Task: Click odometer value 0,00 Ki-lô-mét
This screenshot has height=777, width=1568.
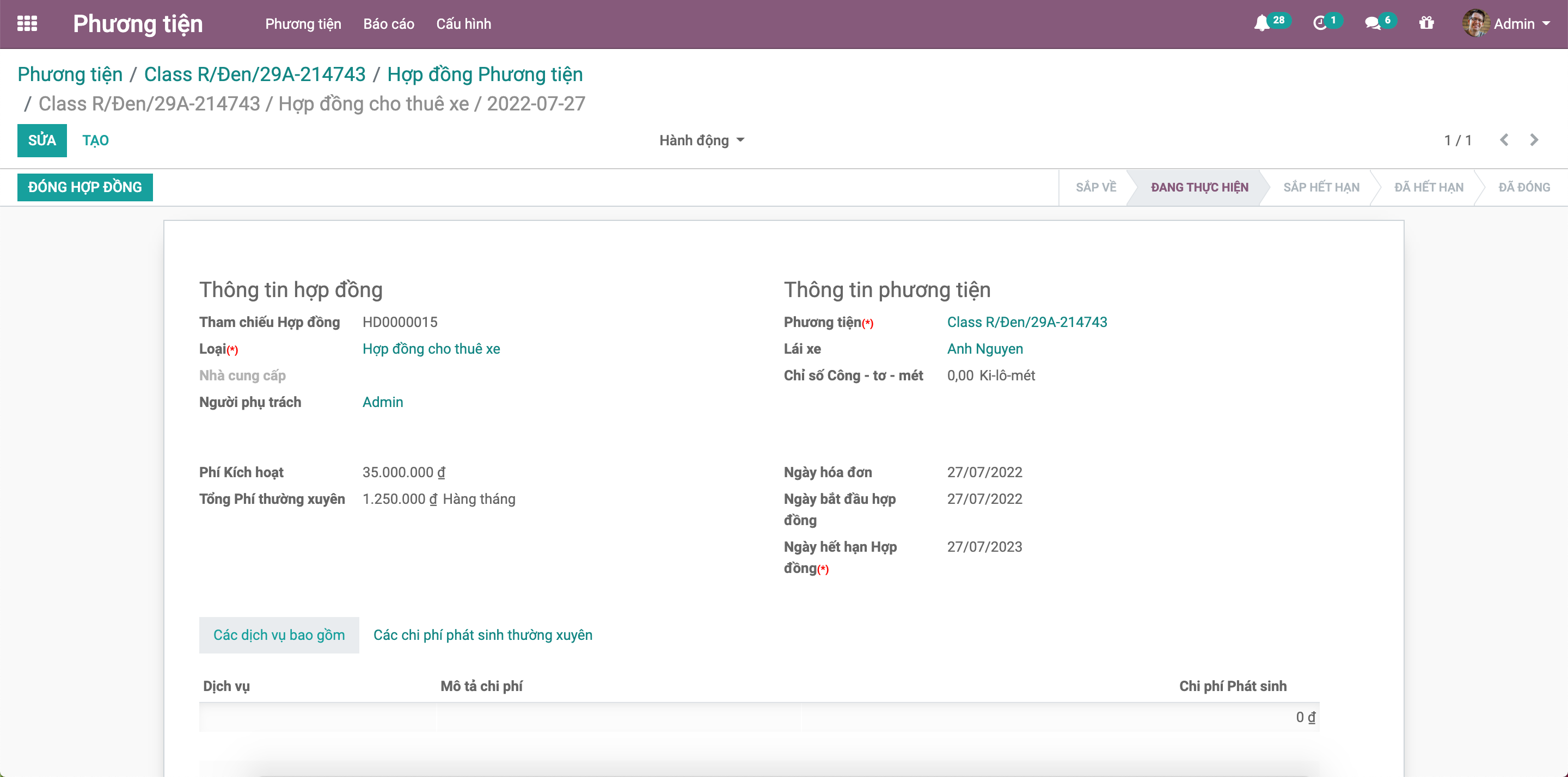Action: (991, 376)
